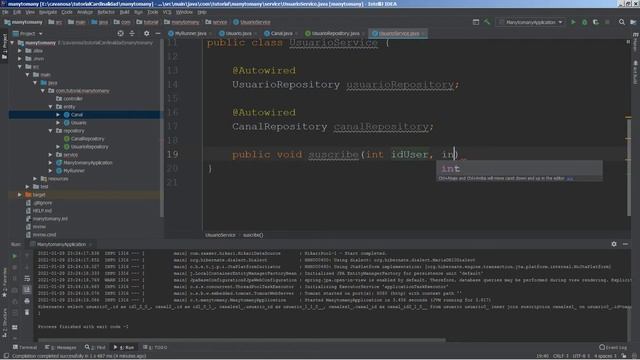Viewport: 640px width, 360px height.
Task: Rerun the application in the Run panel
Action: point(14,256)
